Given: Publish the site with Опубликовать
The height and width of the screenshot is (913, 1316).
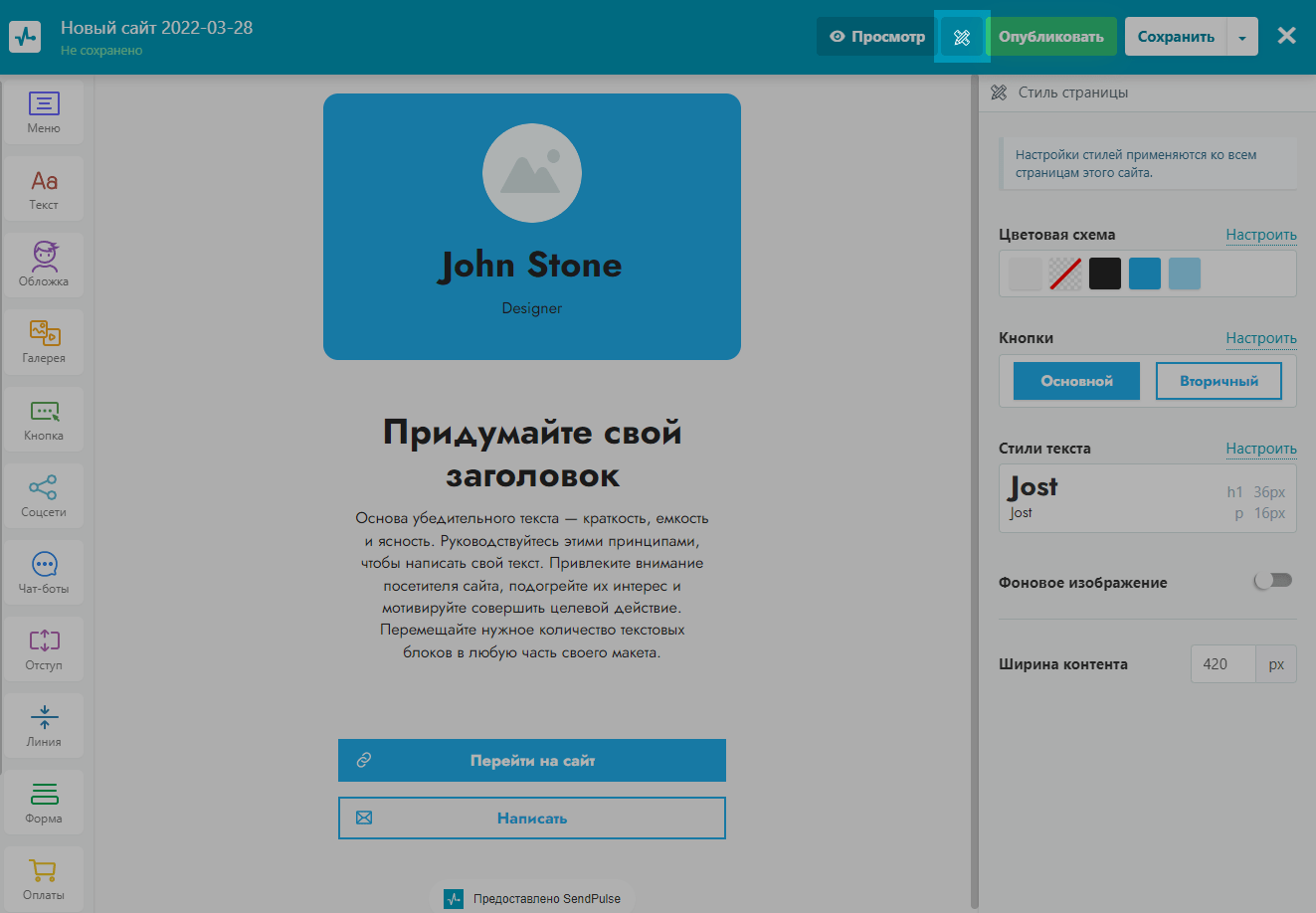Looking at the screenshot, I should 1051,37.
